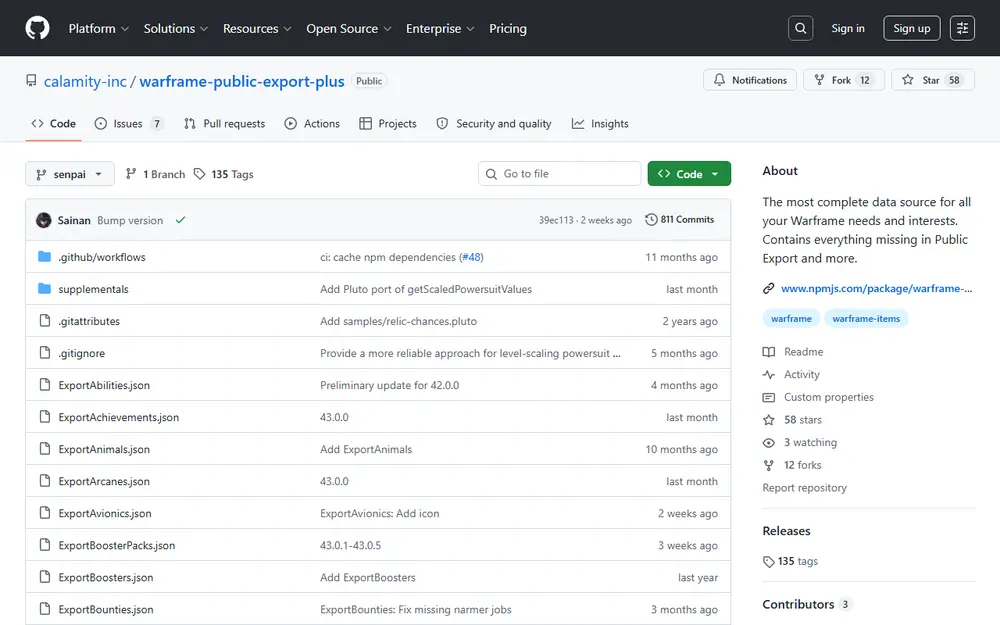Screen dimensions: 1000x625
Task: Click the 811 Commits history icon
Action: [x=651, y=219]
